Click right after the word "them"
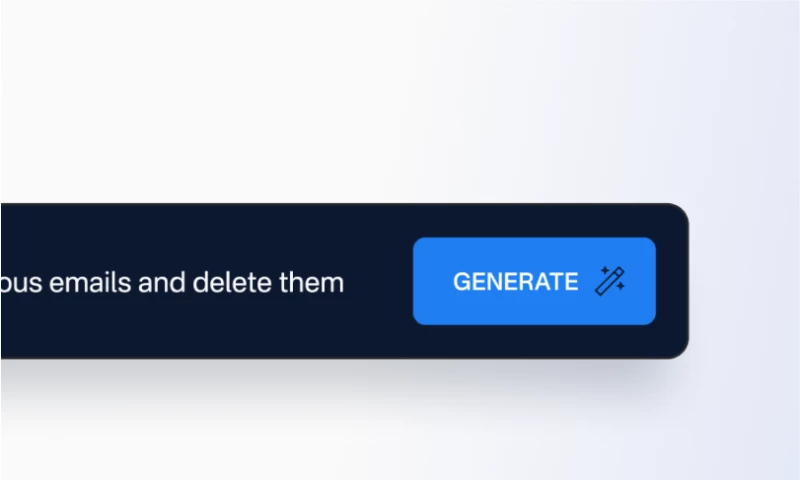The image size is (800, 480). (346, 282)
